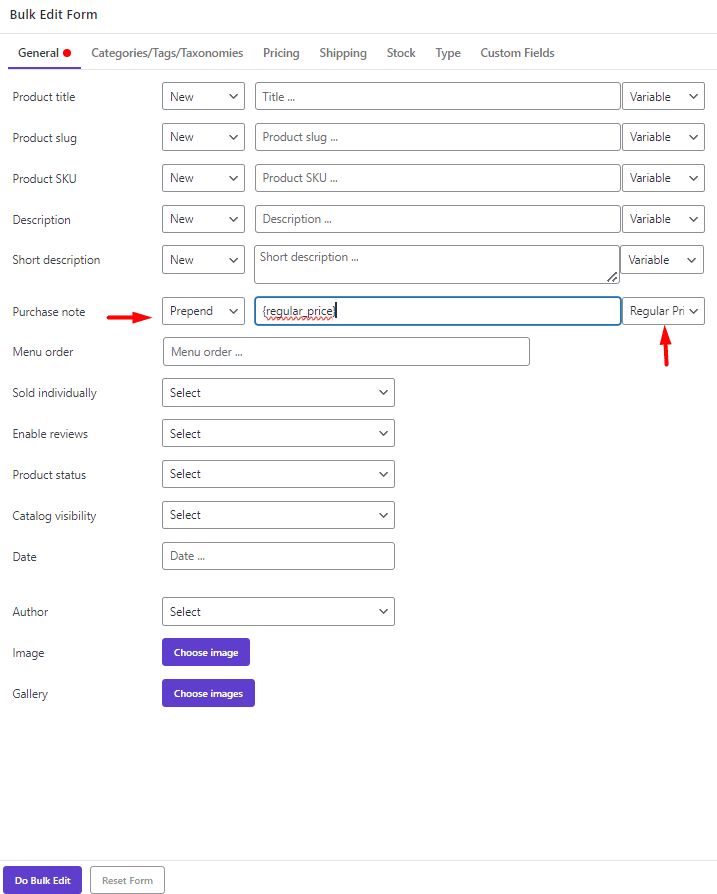Open the Shipping tab
This screenshot has width=717, height=894.
point(343,53)
